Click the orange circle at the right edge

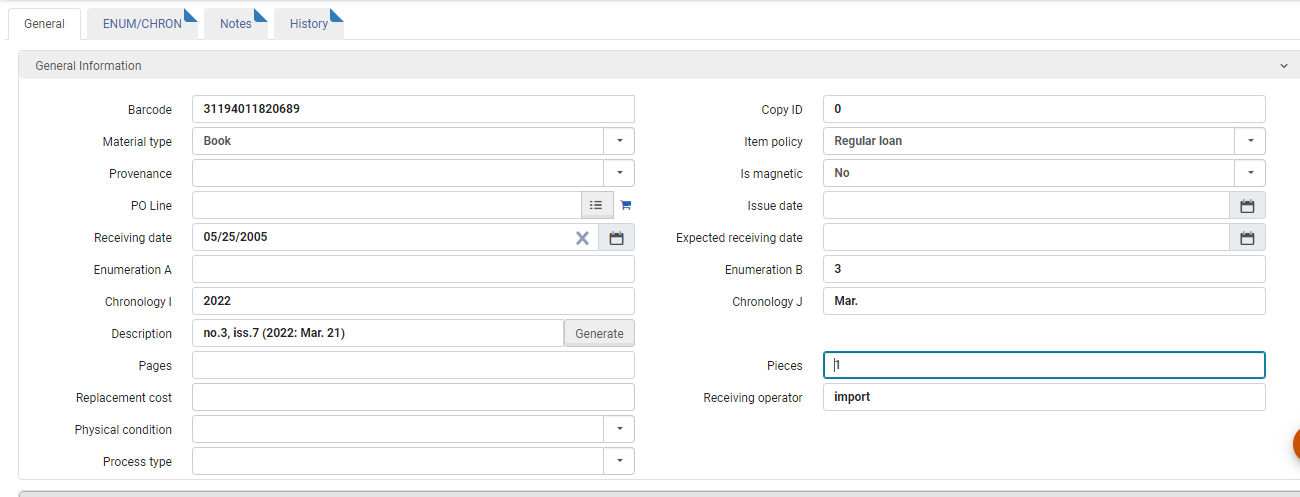1296,443
